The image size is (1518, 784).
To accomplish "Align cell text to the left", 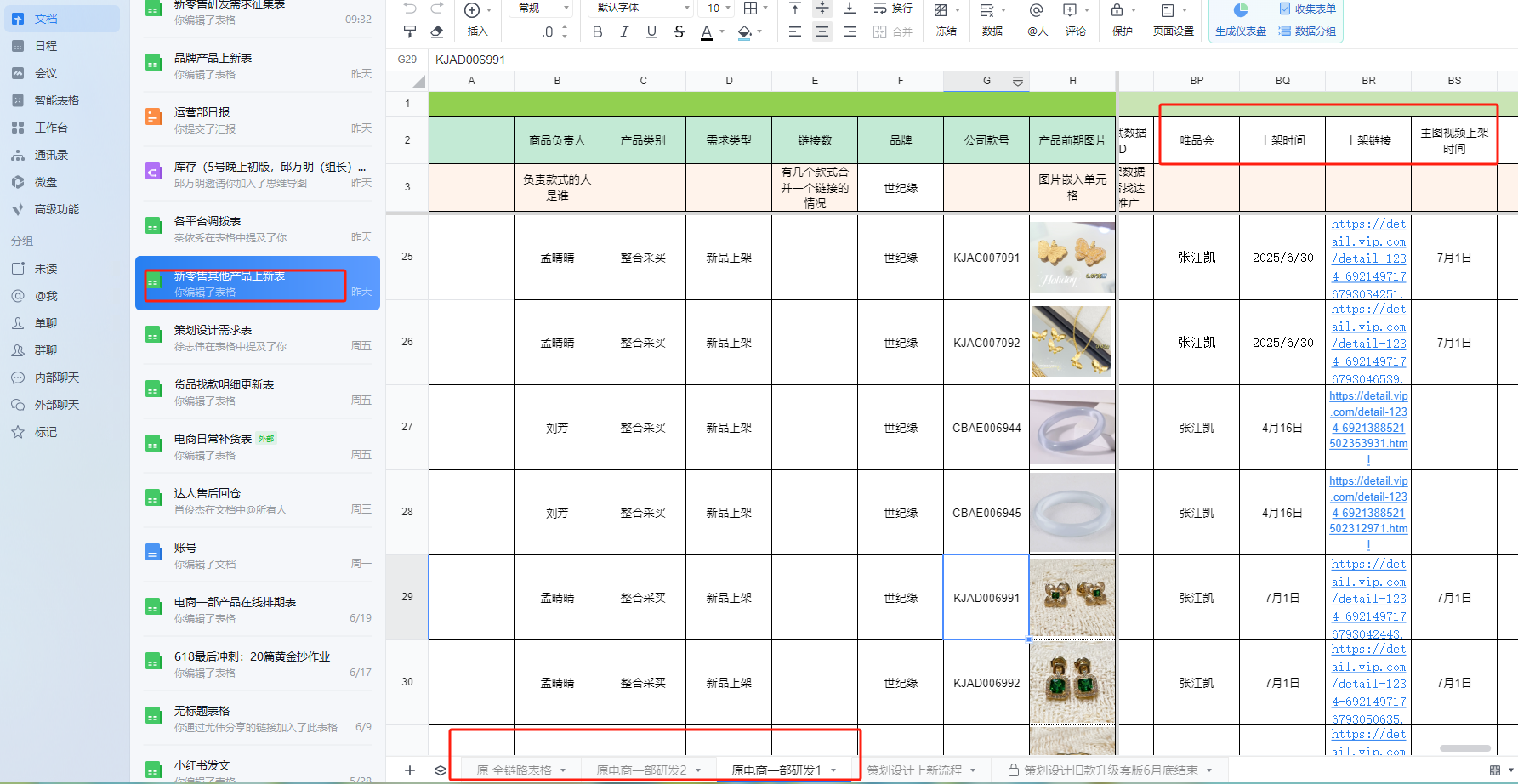I will pyautogui.click(x=794, y=31).
